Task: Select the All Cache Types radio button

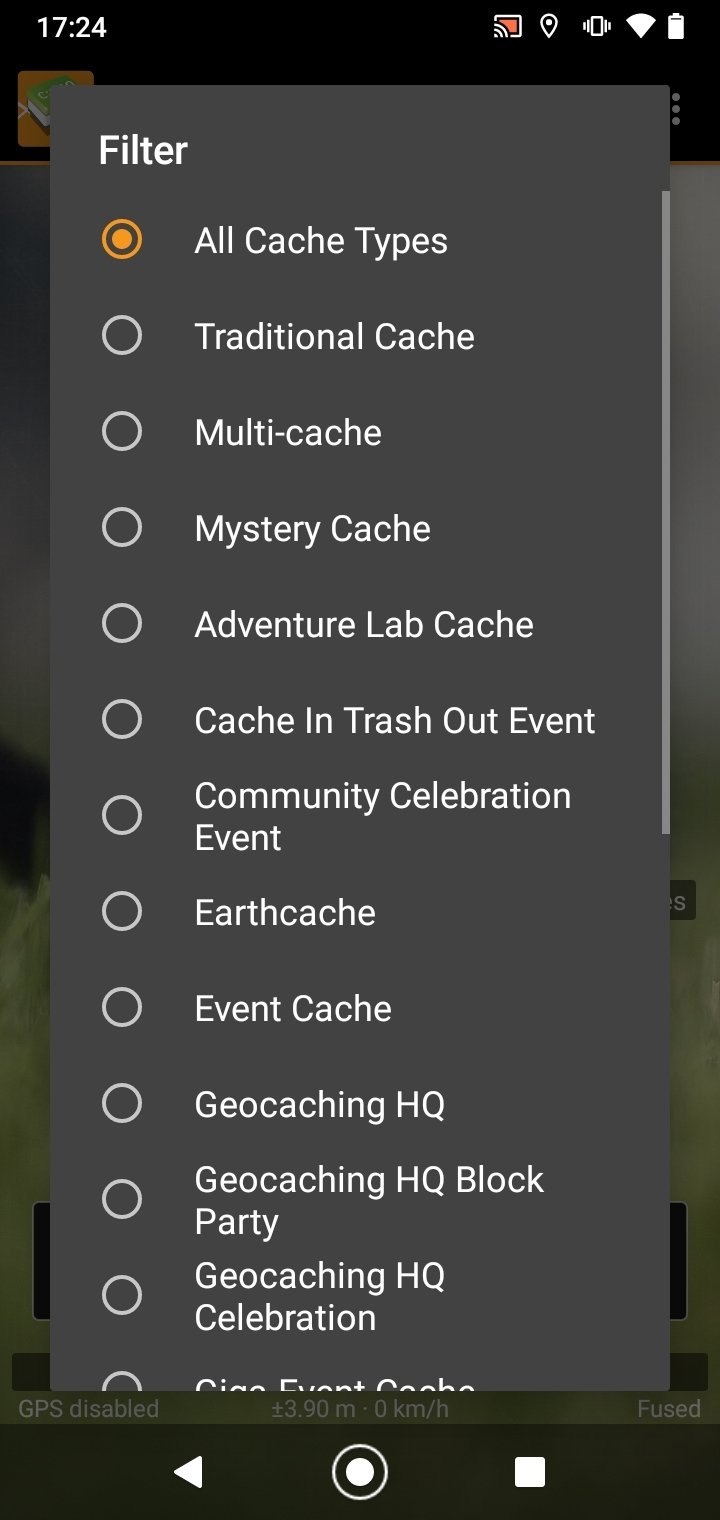Action: (122, 240)
